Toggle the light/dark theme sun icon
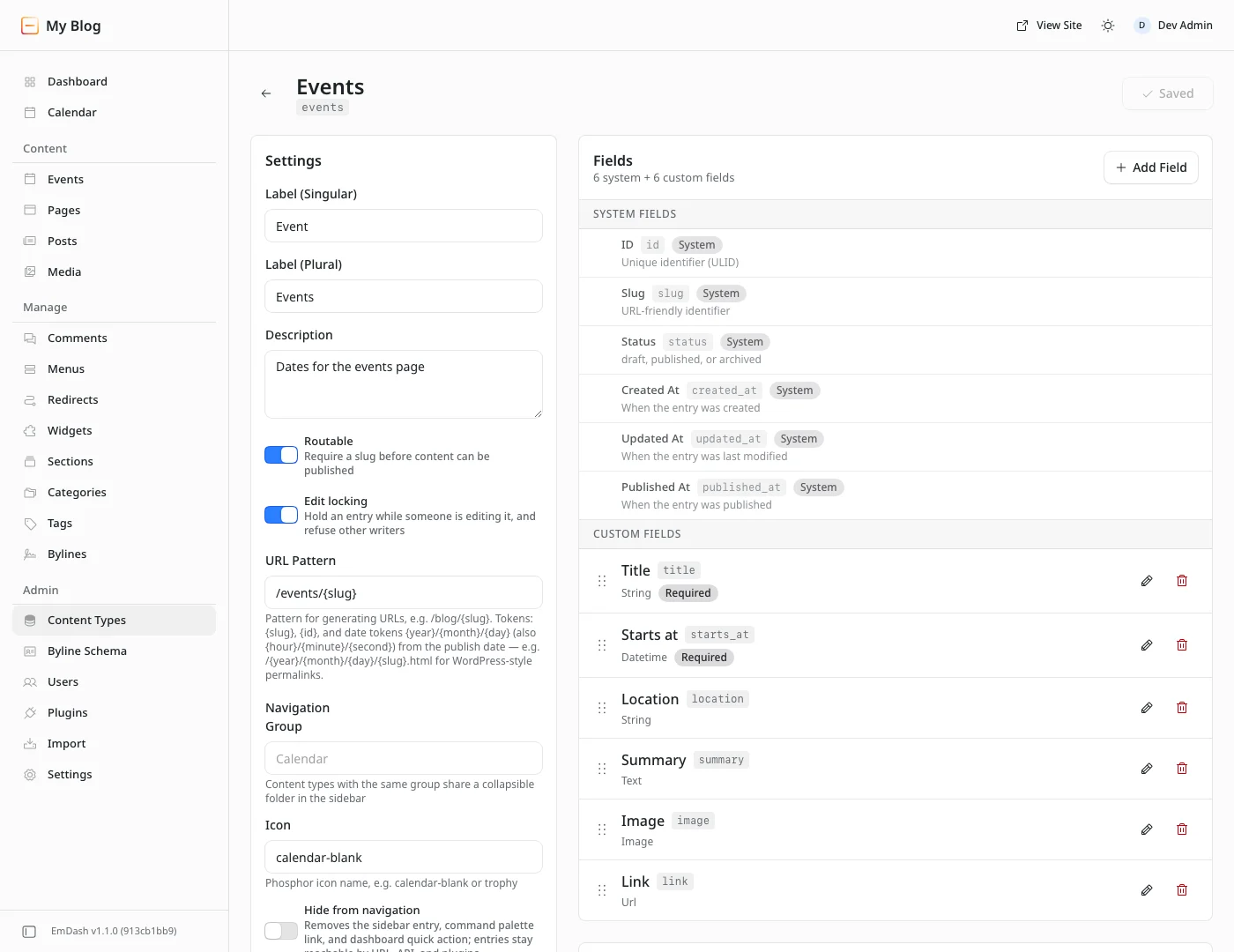This screenshot has height=952, width=1234. [x=1108, y=26]
